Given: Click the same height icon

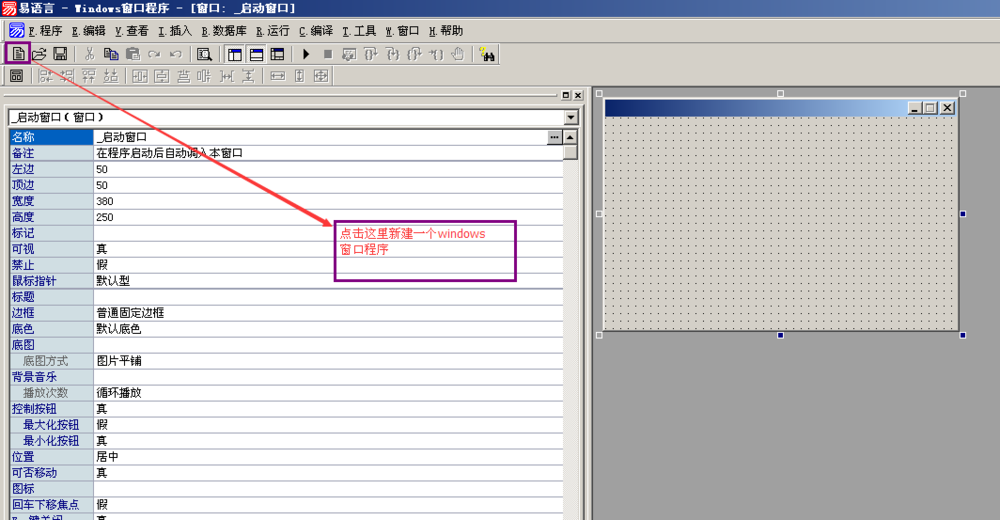Looking at the screenshot, I should click(300, 76).
